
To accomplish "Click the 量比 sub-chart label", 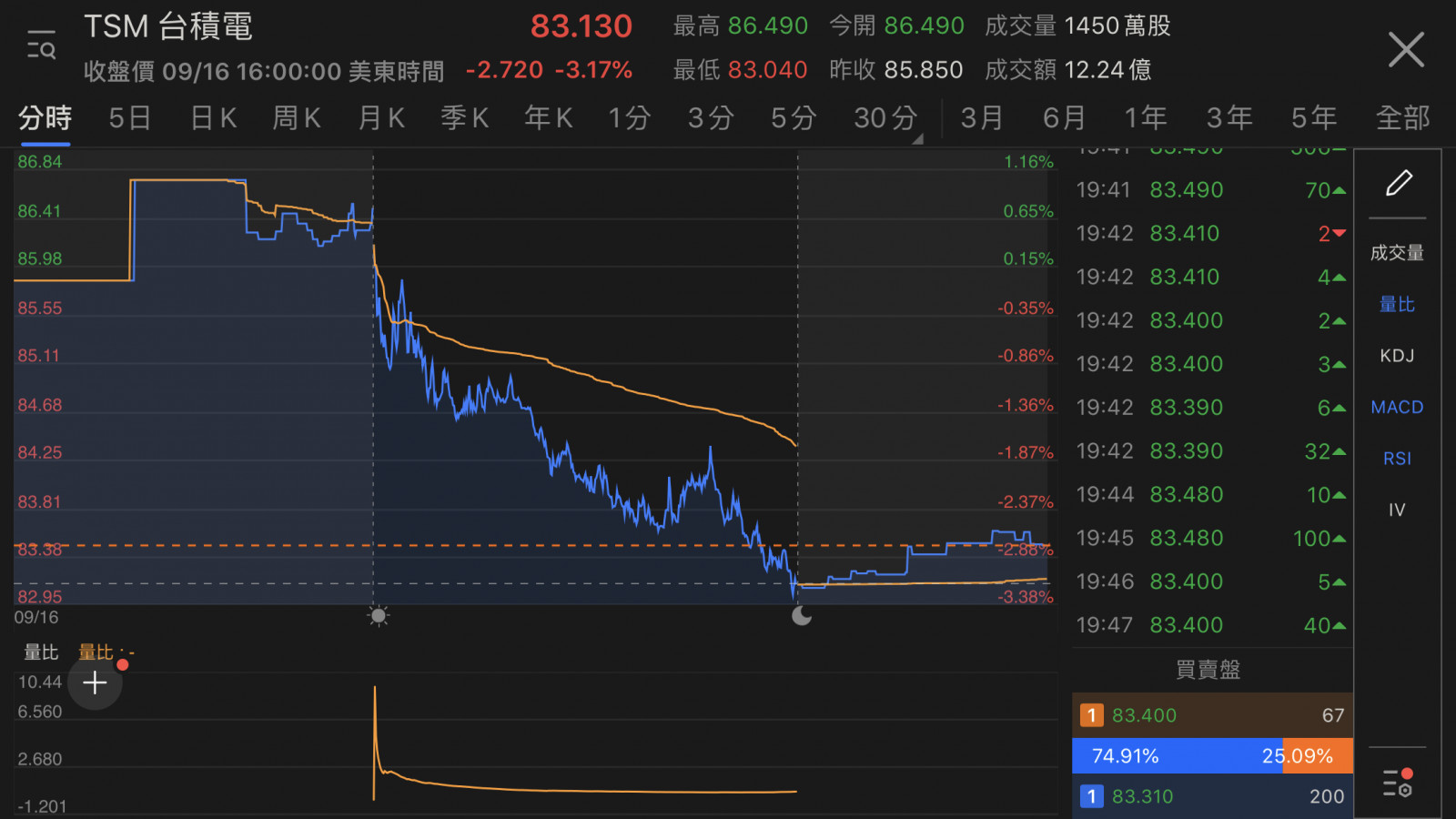I will point(41,652).
